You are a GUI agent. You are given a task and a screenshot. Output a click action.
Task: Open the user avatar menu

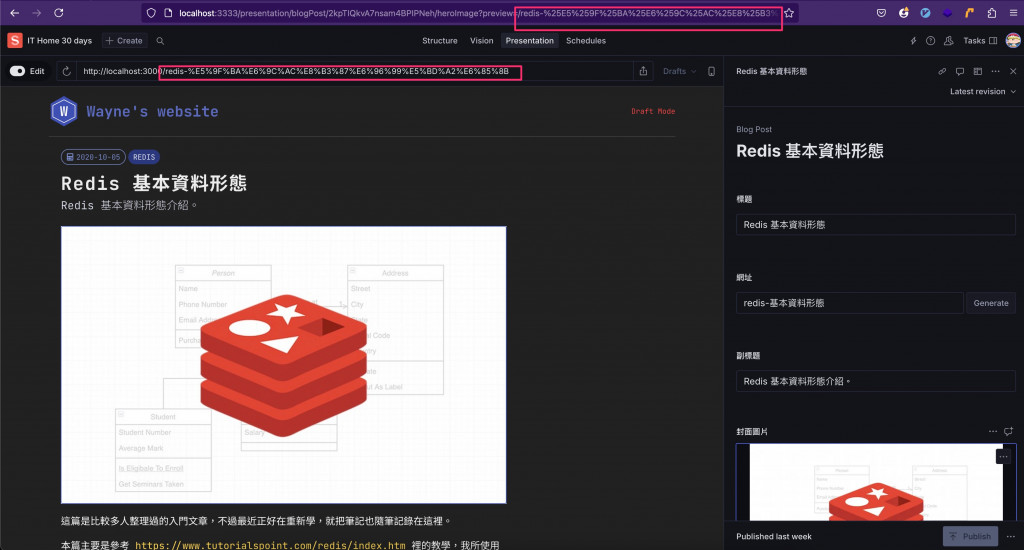[1013, 40]
